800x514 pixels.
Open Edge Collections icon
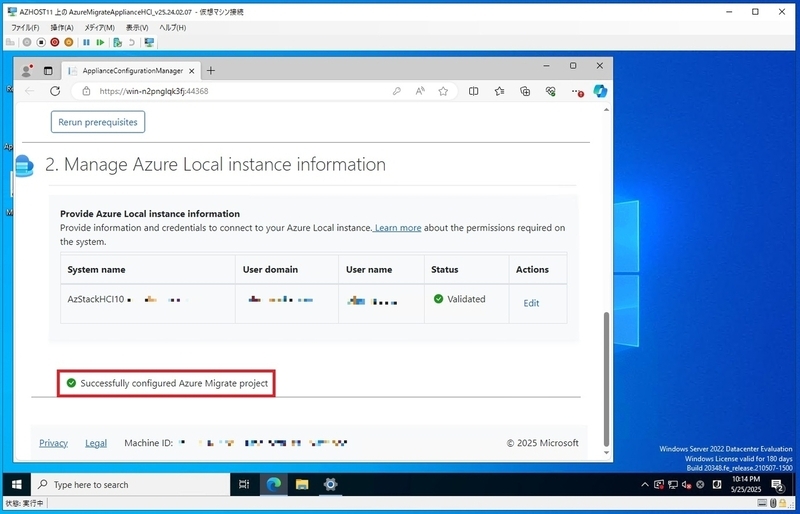click(x=525, y=91)
